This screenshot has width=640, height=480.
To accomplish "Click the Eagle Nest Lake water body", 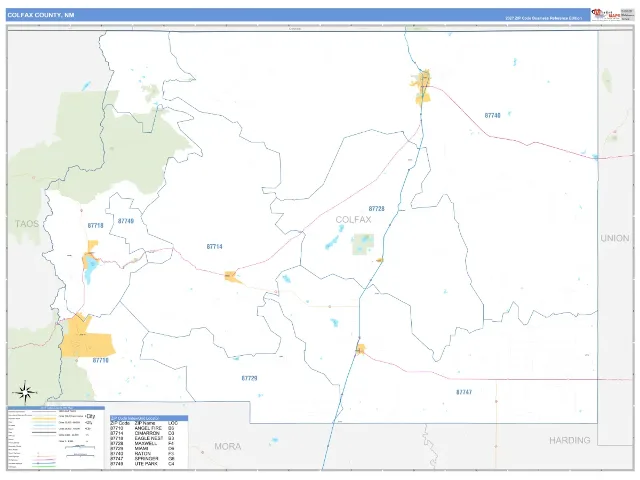I will (90, 269).
